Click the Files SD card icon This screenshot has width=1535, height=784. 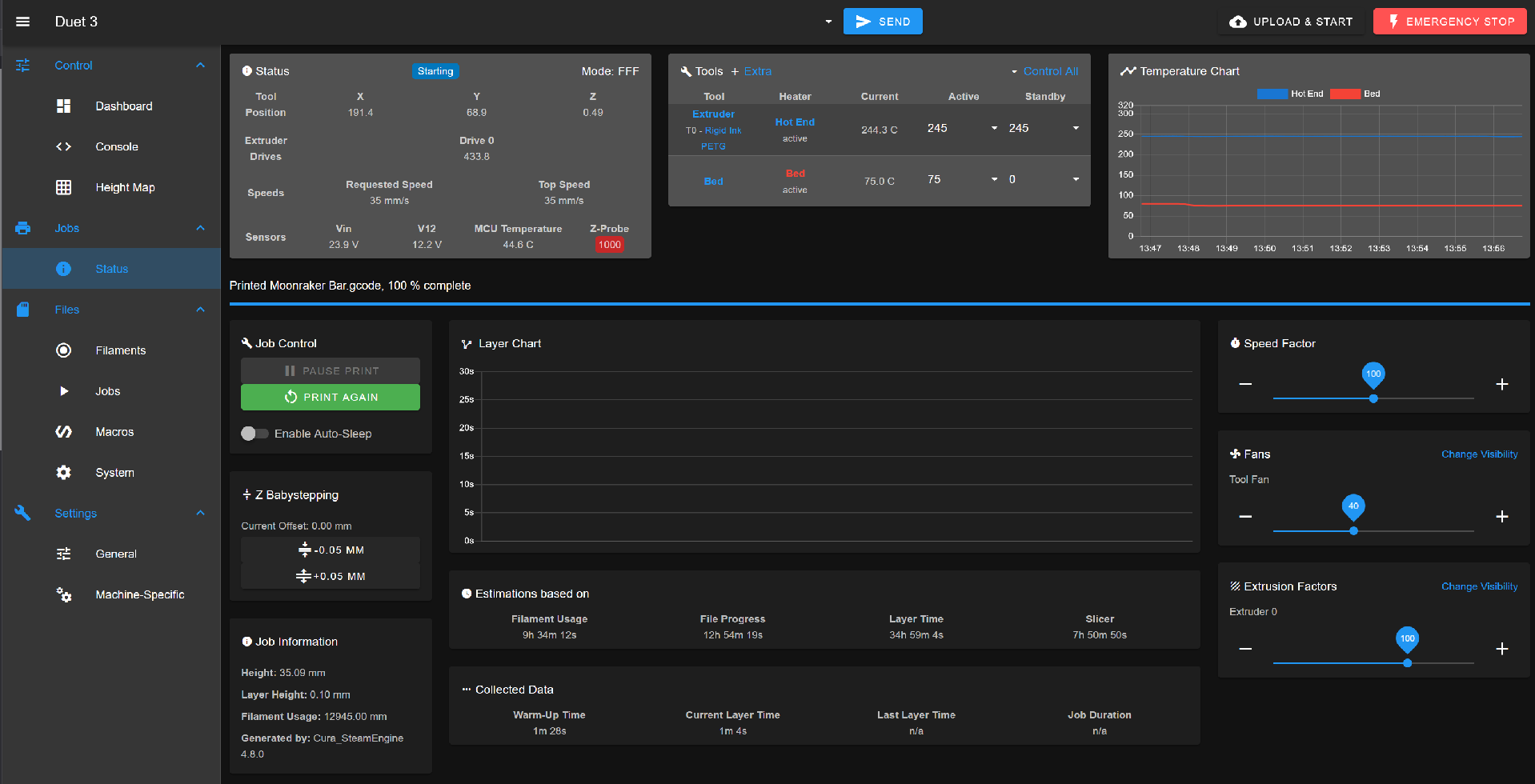(22, 310)
